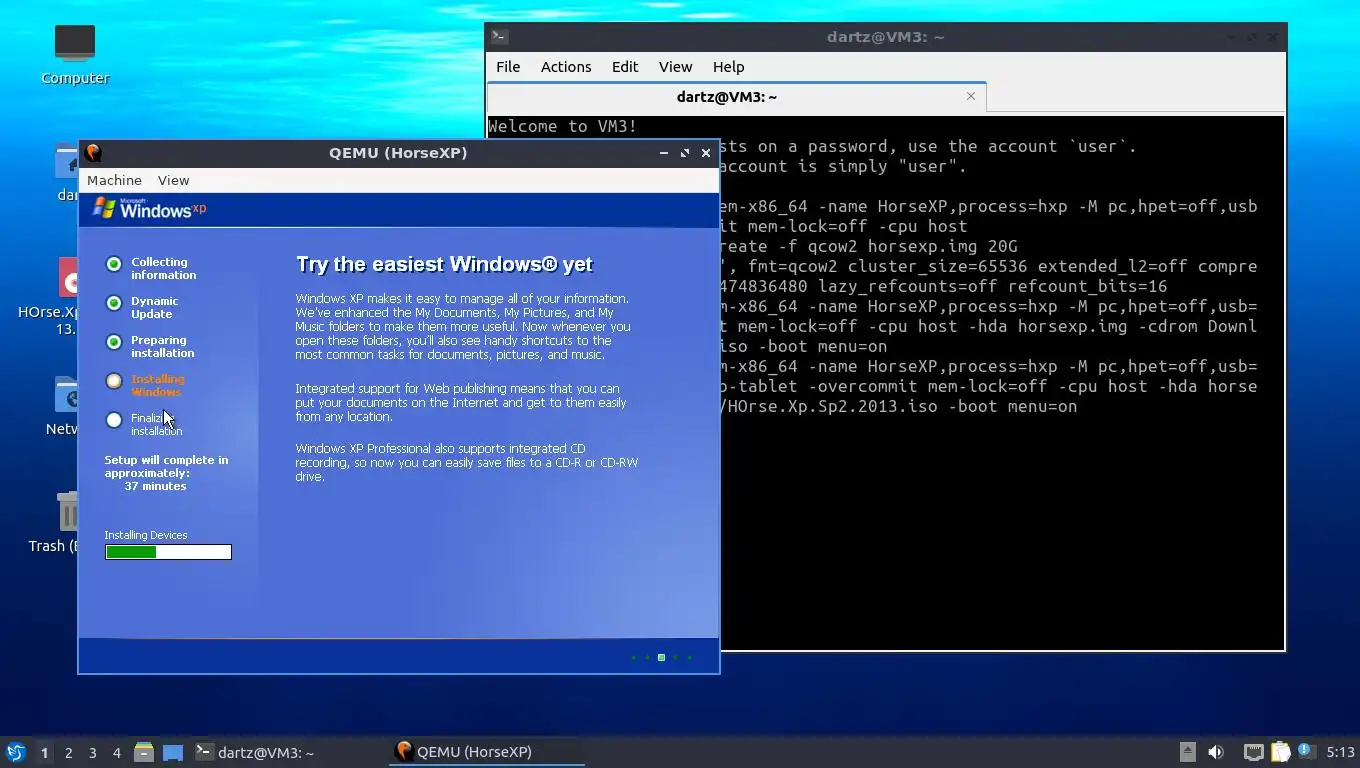Click the blue show-desktop taskbar icon
This screenshot has width=1360, height=768.
[x=173, y=752]
